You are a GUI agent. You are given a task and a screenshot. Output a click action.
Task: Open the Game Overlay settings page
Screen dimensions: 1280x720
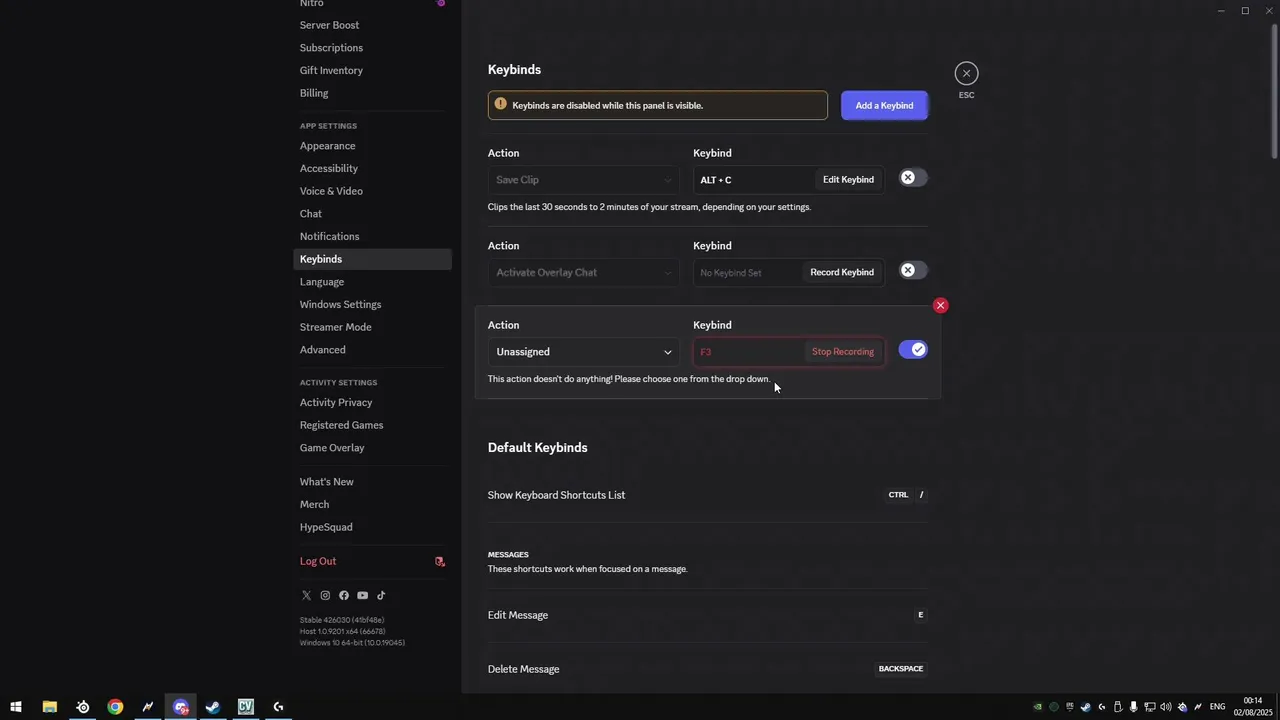[x=332, y=448]
